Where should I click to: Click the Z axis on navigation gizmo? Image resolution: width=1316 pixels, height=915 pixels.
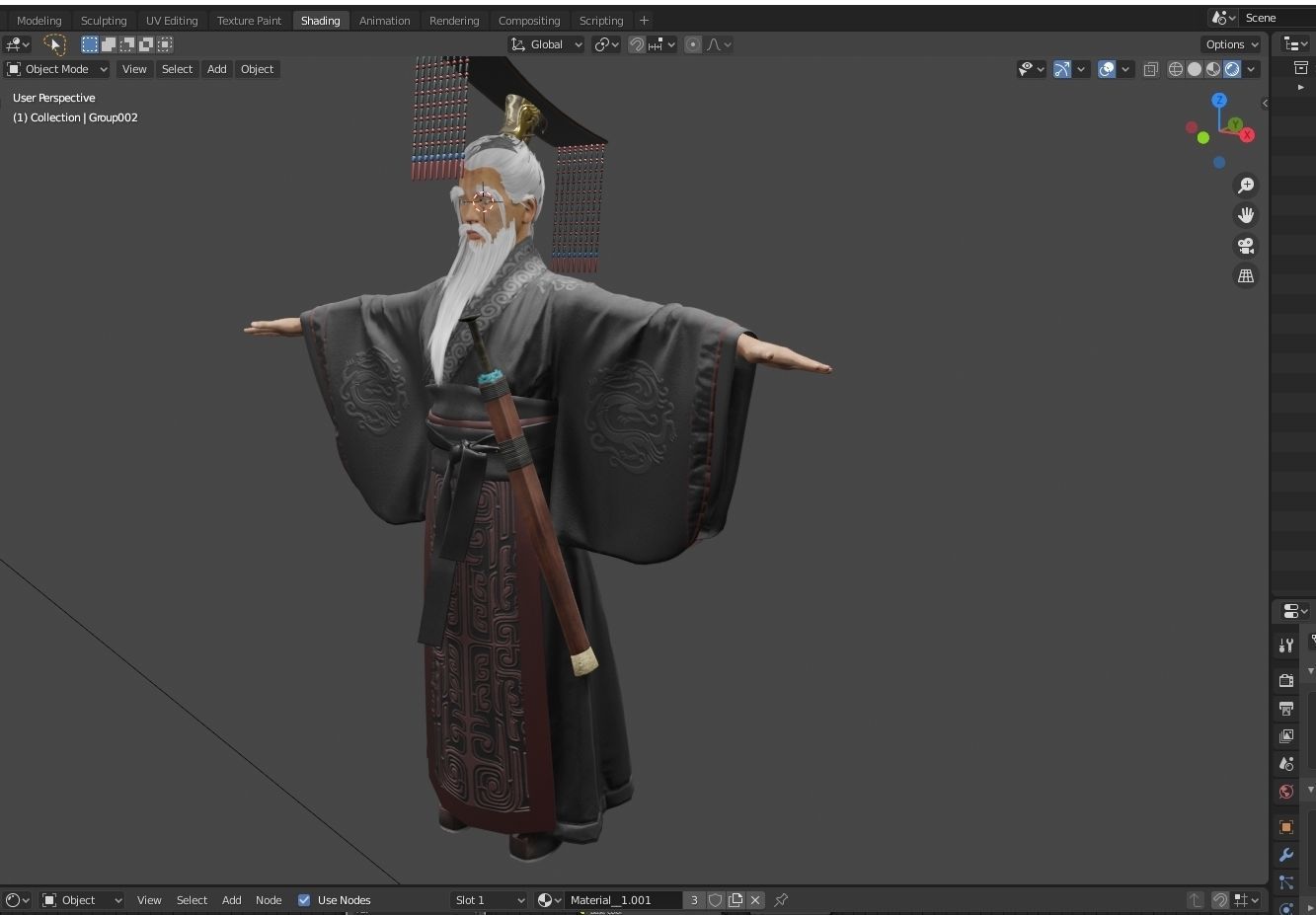pos(1219,100)
